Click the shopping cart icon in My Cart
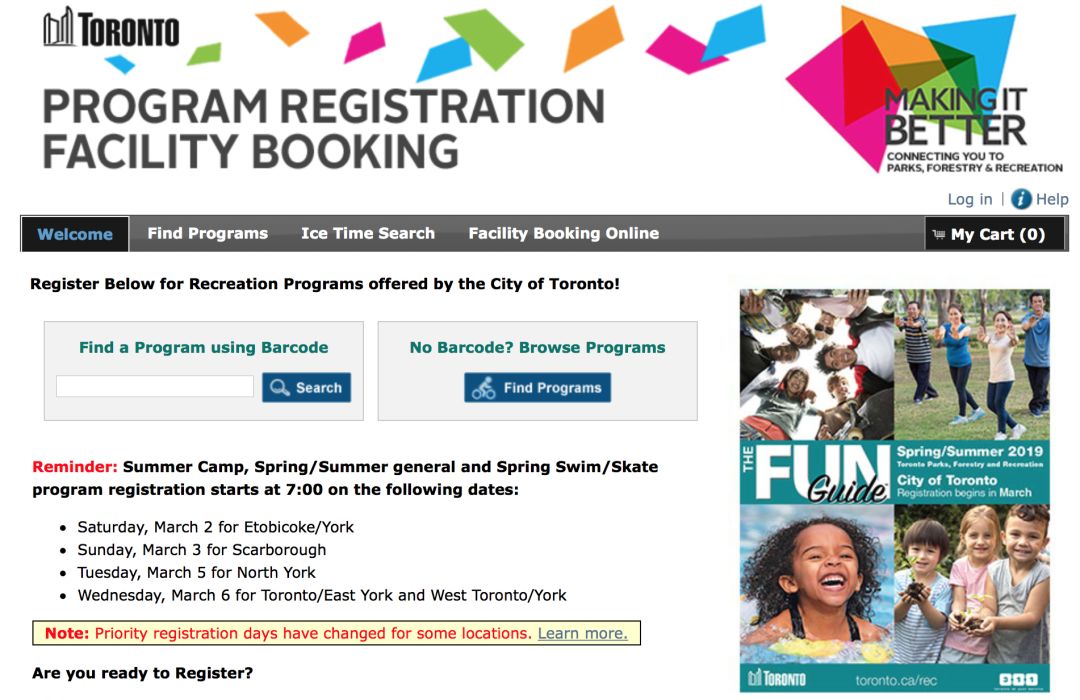Viewport: 1080px width, 700px height. click(x=938, y=234)
